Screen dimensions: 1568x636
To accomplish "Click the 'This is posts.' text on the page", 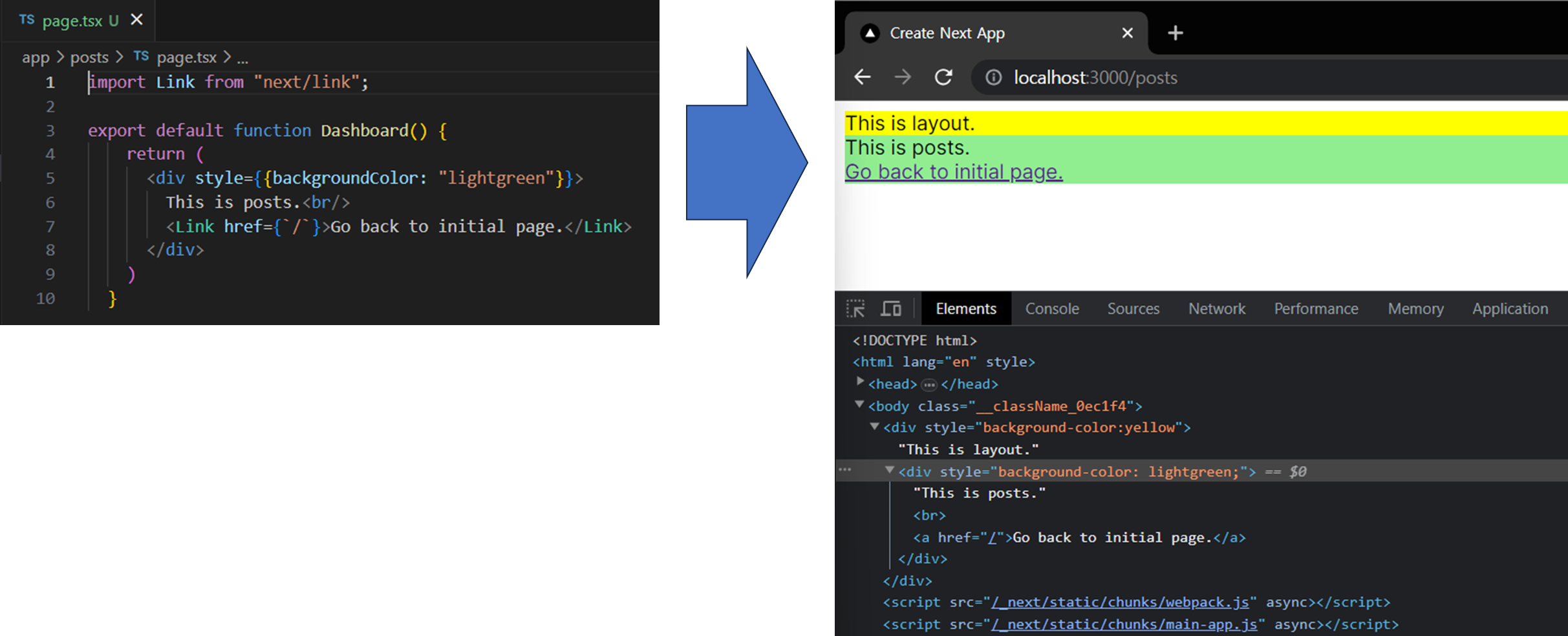I will [907, 147].
